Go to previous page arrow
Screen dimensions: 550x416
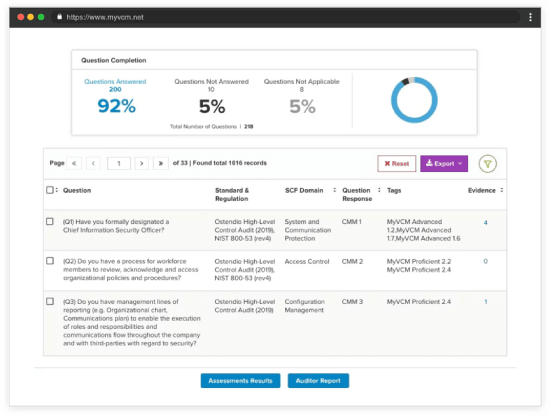pyautogui.click(x=93, y=163)
